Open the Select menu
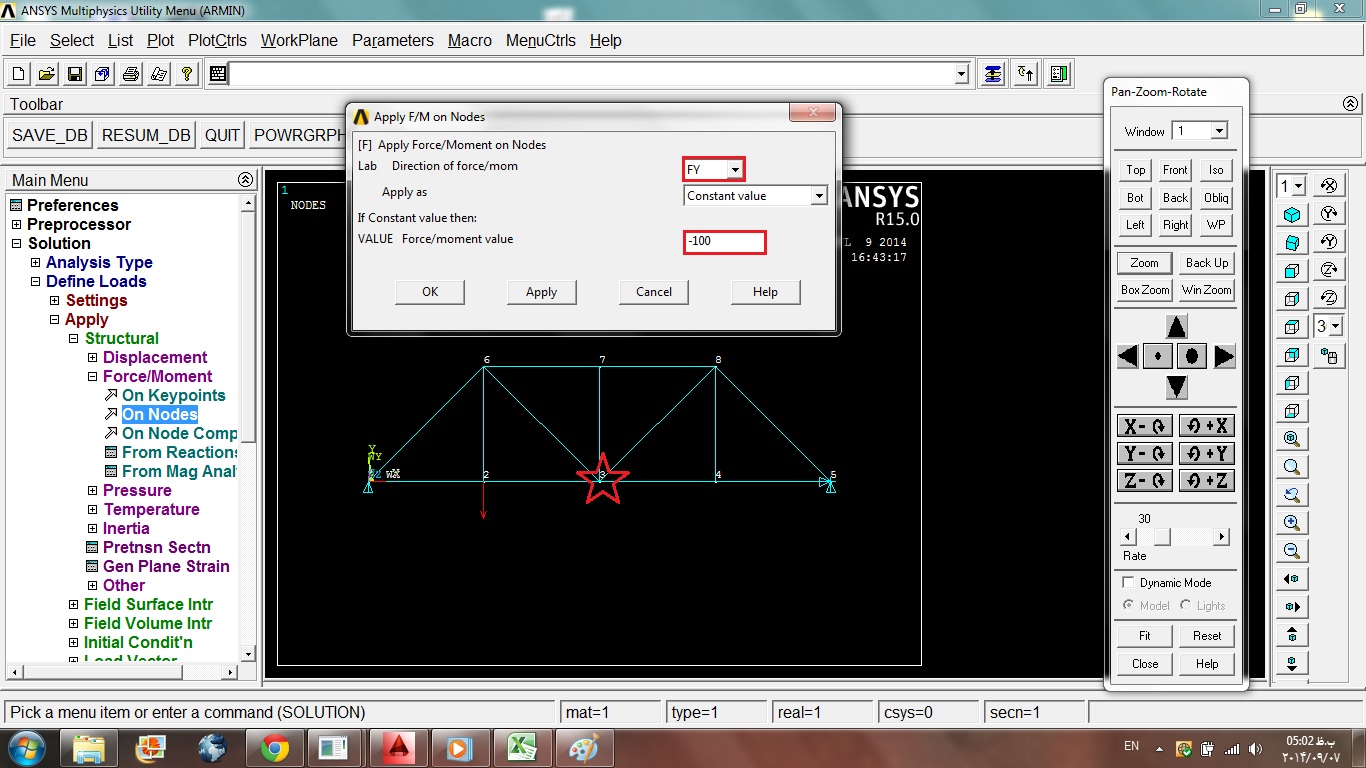The width and height of the screenshot is (1366, 768). [72, 40]
